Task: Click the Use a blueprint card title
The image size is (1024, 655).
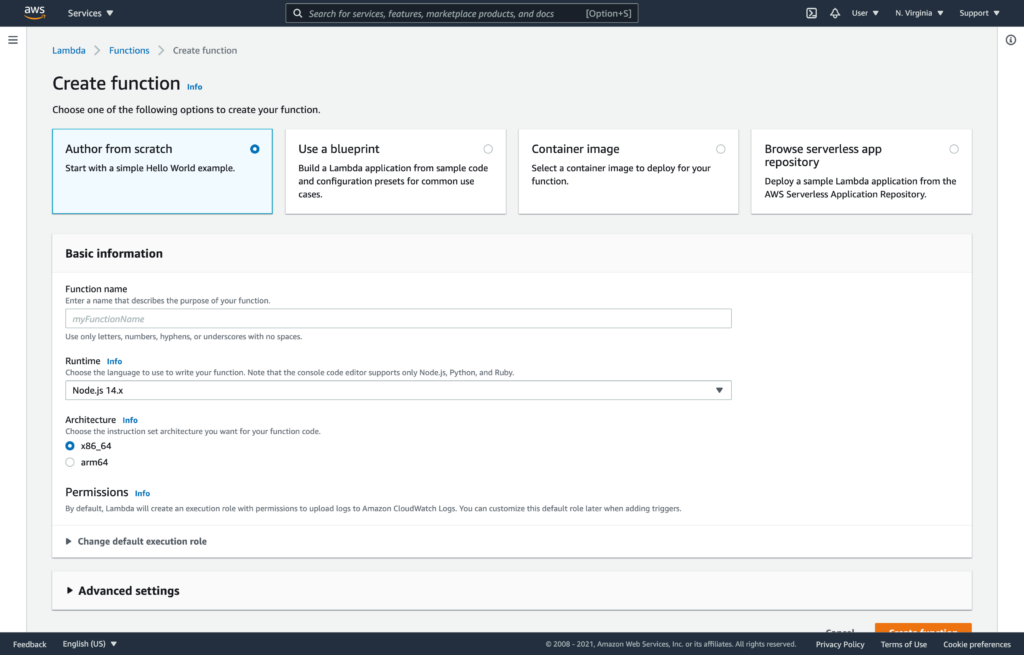Action: 338,149
